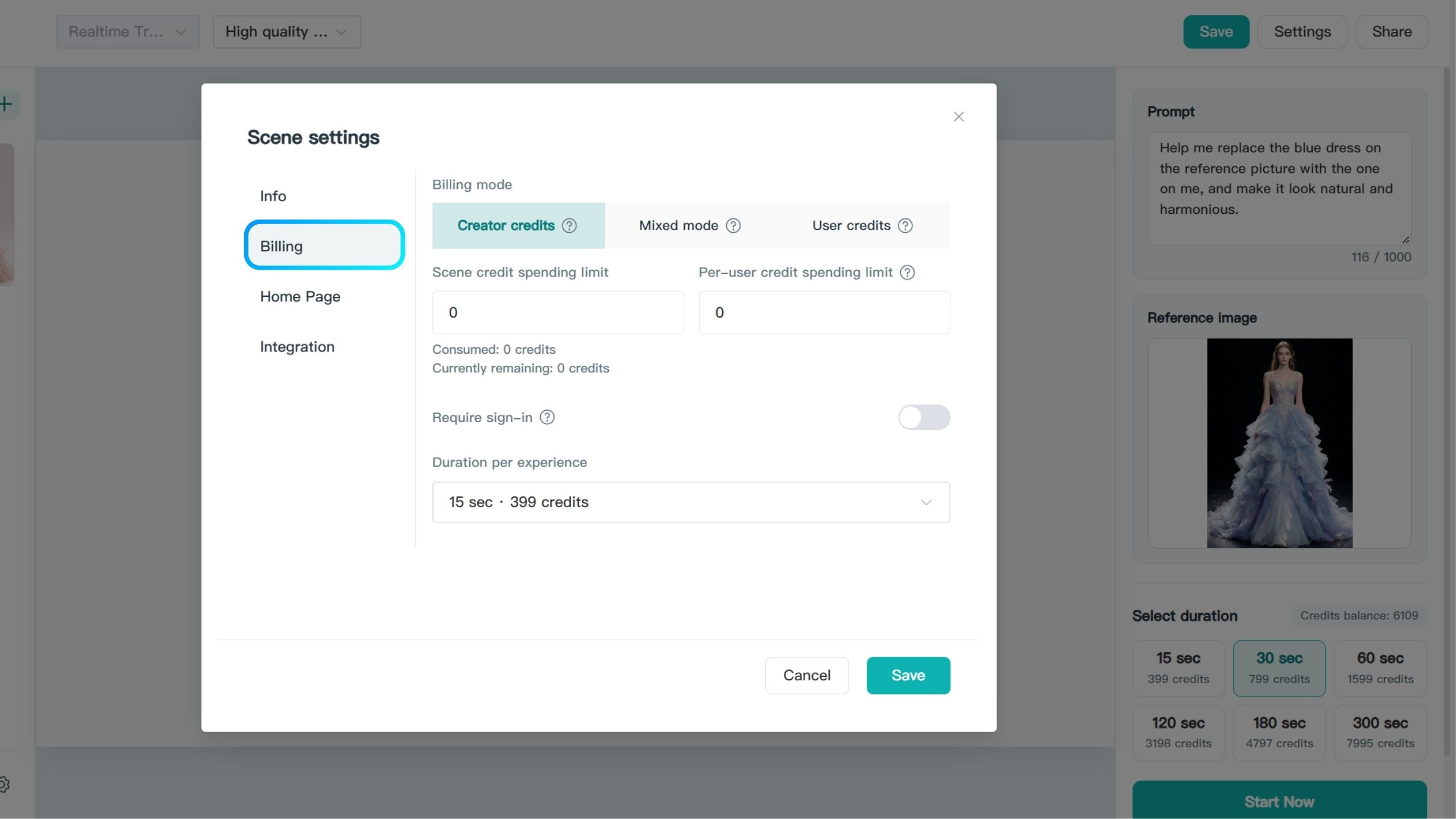This screenshot has width=1456, height=819.
Task: Click Currently remaining: 0 credits text
Action: [x=520, y=369]
